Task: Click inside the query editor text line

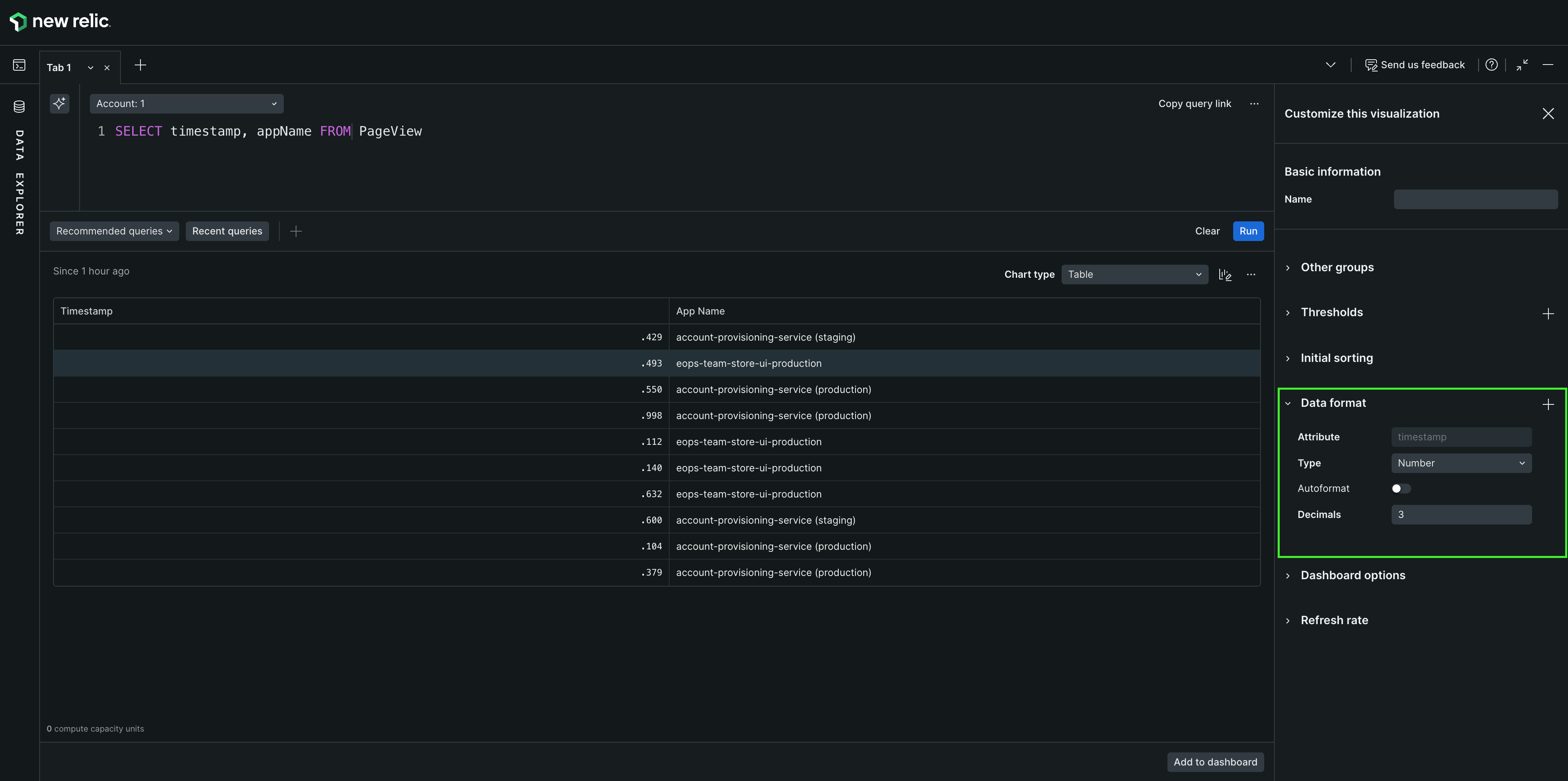Action: coord(268,132)
